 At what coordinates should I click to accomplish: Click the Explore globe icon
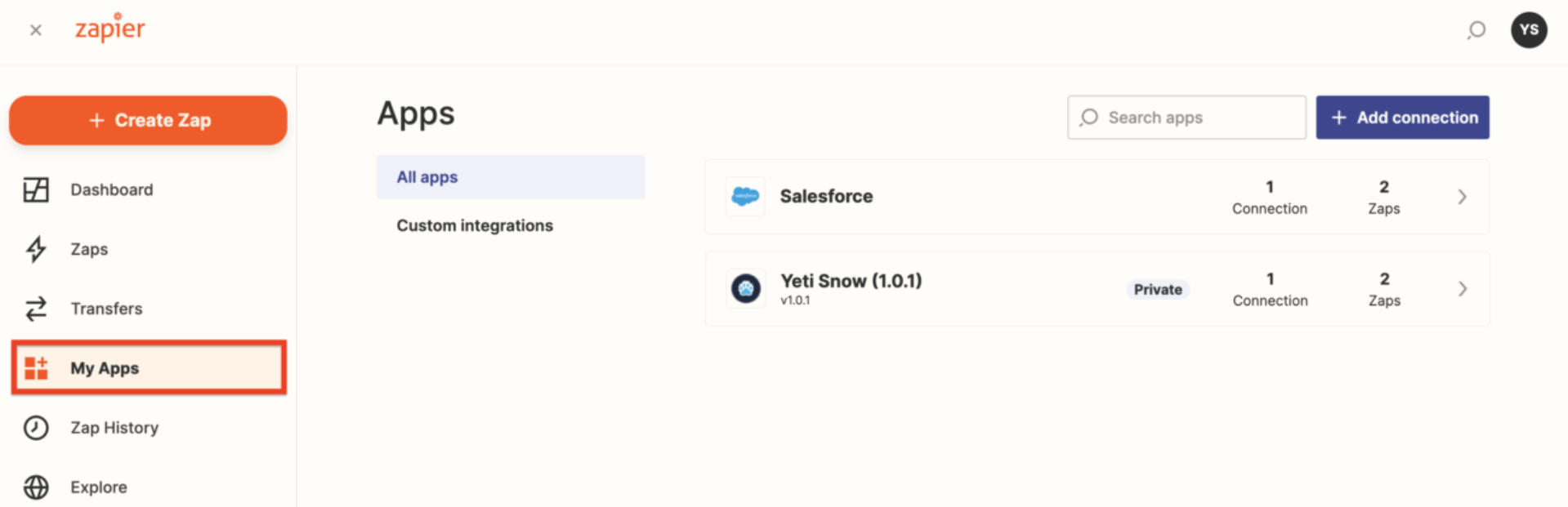(x=36, y=487)
